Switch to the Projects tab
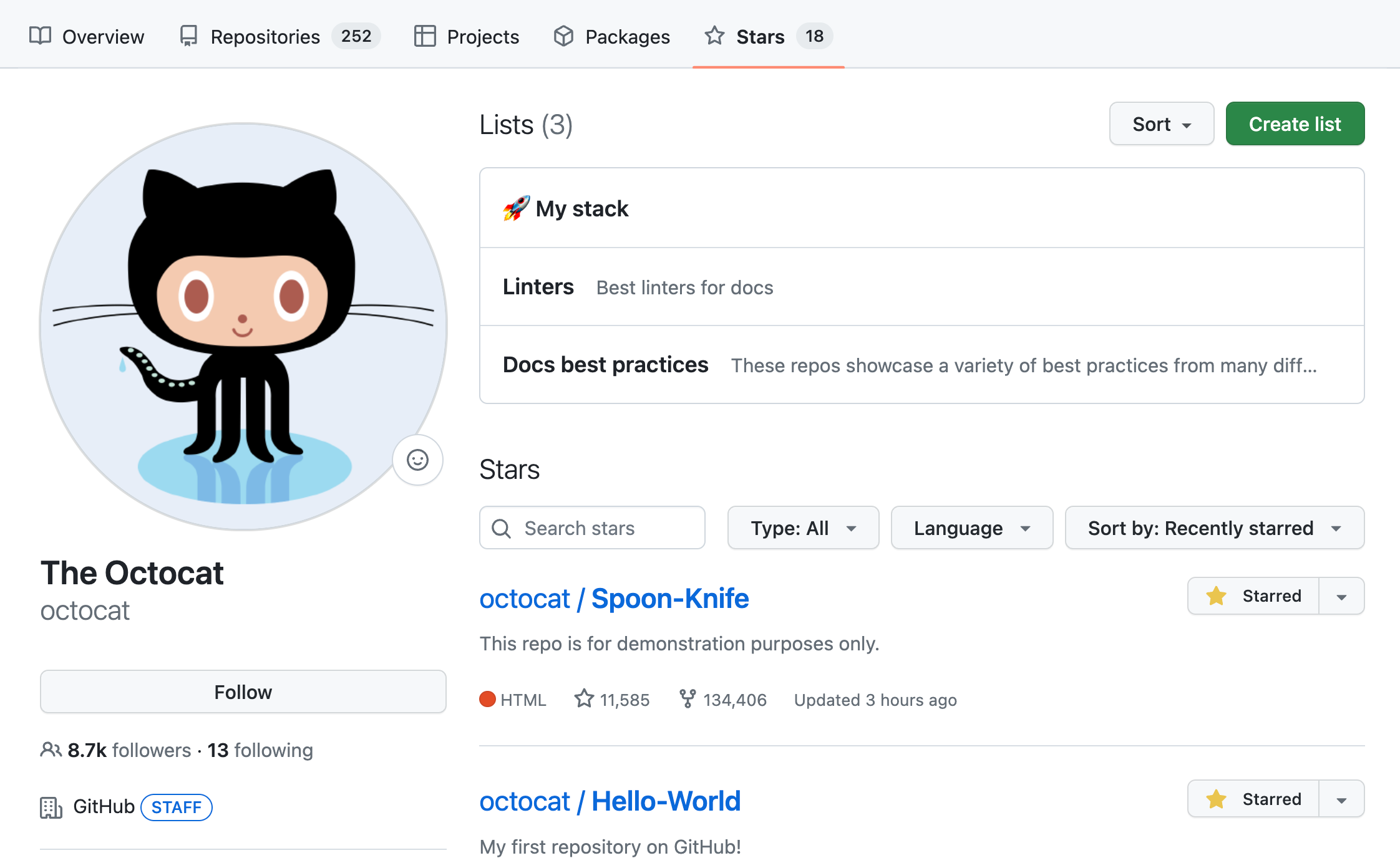1400x858 pixels. [483, 36]
